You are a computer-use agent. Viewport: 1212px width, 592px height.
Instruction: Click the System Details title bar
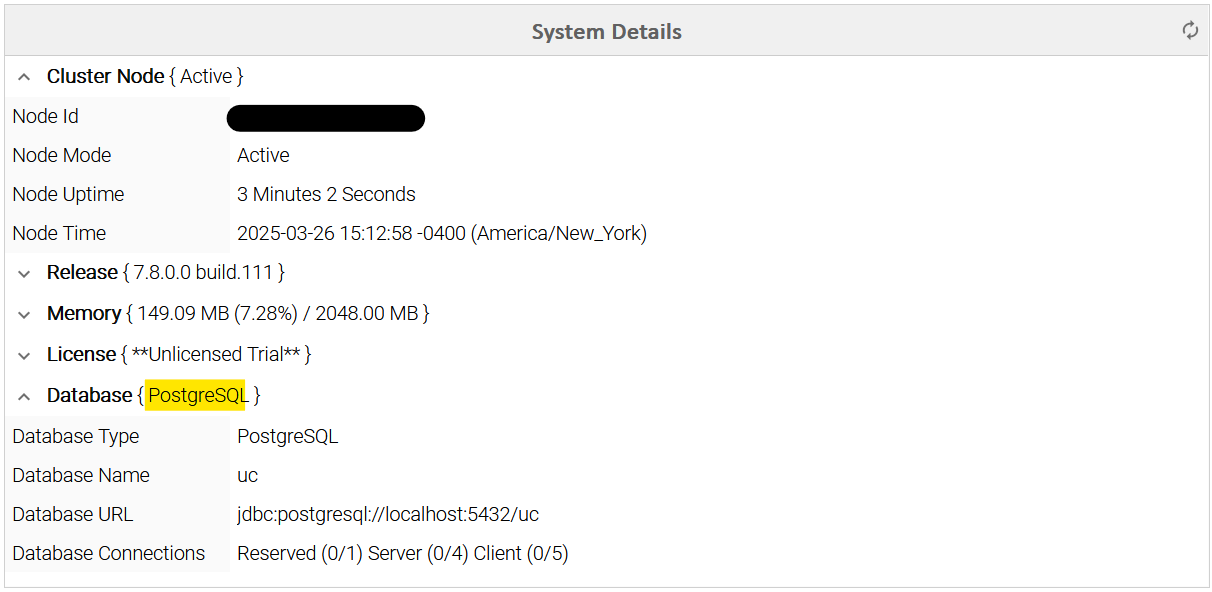click(x=606, y=31)
